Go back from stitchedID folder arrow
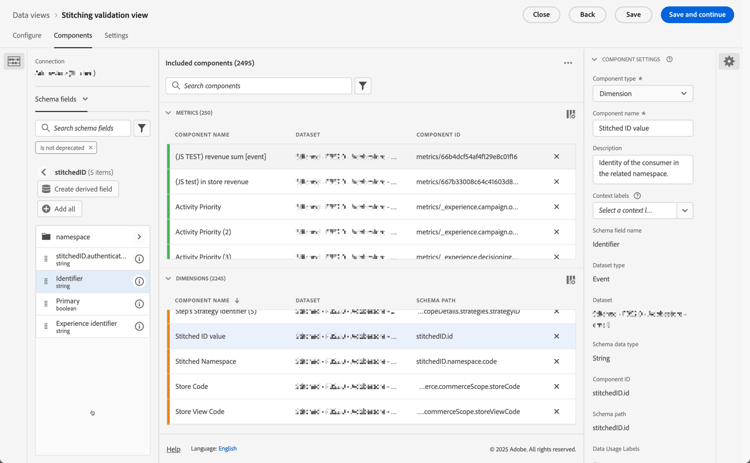750x463 pixels. (44, 172)
